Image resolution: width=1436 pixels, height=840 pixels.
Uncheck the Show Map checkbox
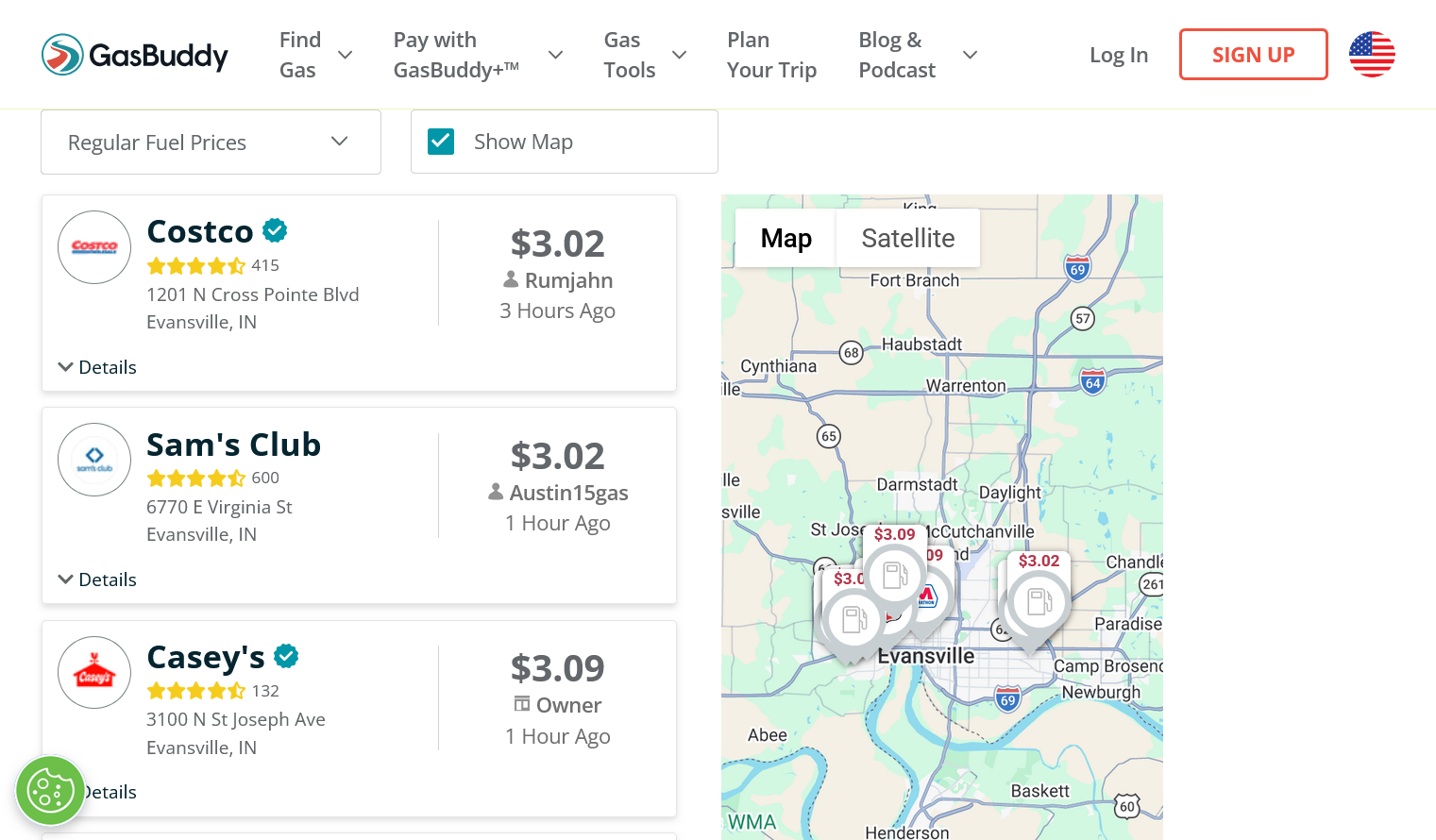(441, 142)
